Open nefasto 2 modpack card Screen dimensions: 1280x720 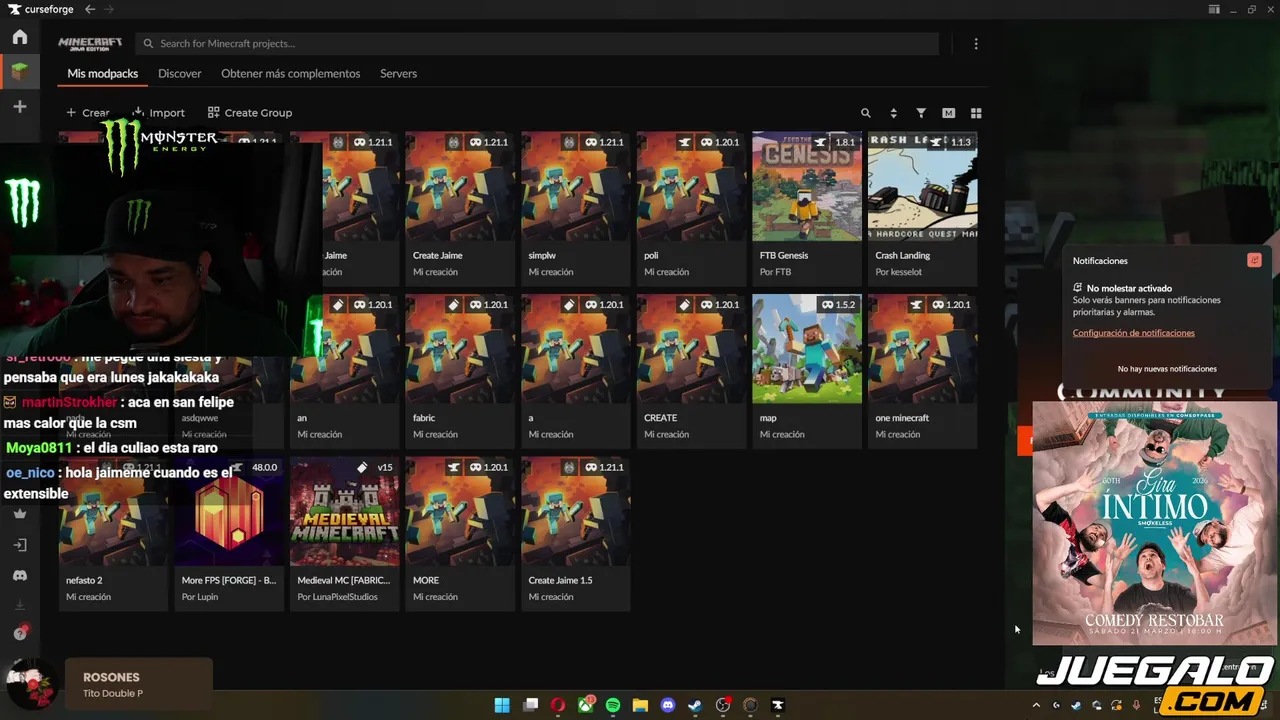113,533
